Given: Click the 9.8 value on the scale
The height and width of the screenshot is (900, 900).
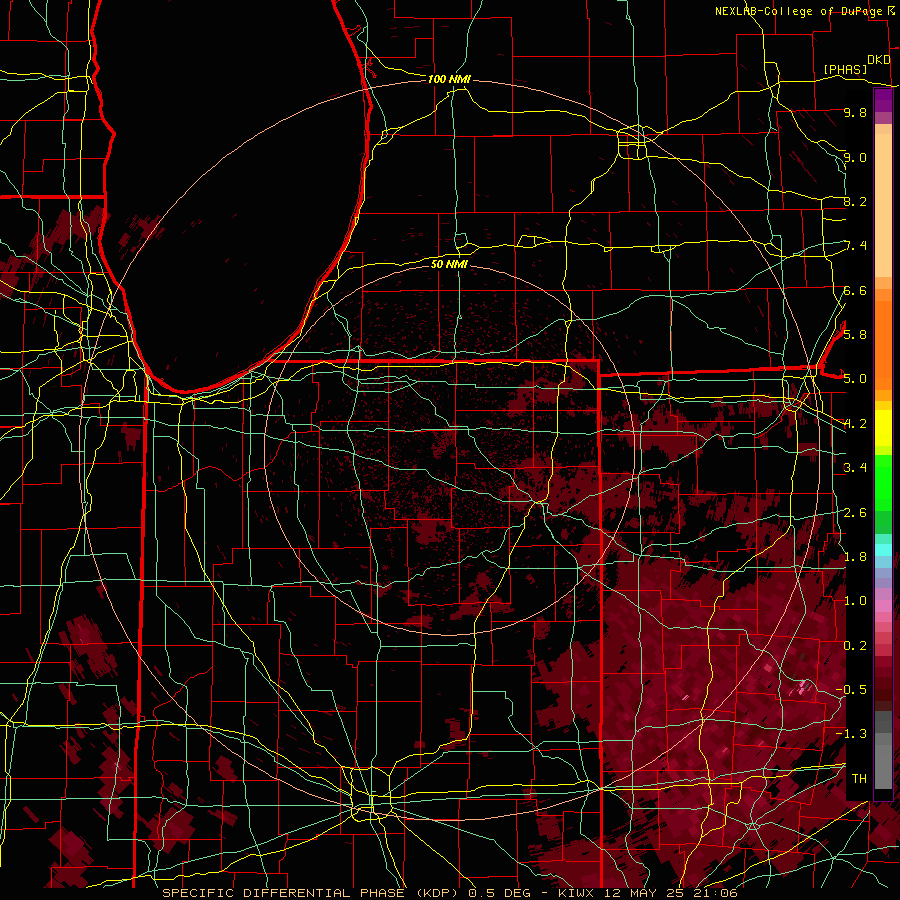Looking at the screenshot, I should pos(855,113).
